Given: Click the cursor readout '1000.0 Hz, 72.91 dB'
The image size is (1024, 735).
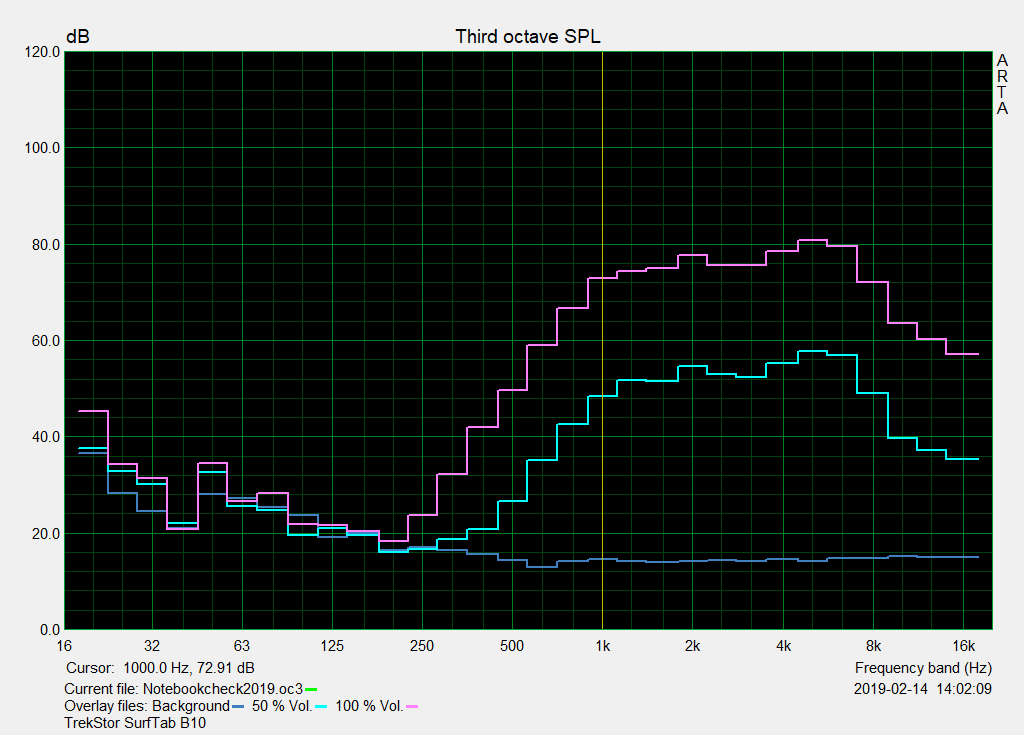Looking at the screenshot, I should (189, 668).
